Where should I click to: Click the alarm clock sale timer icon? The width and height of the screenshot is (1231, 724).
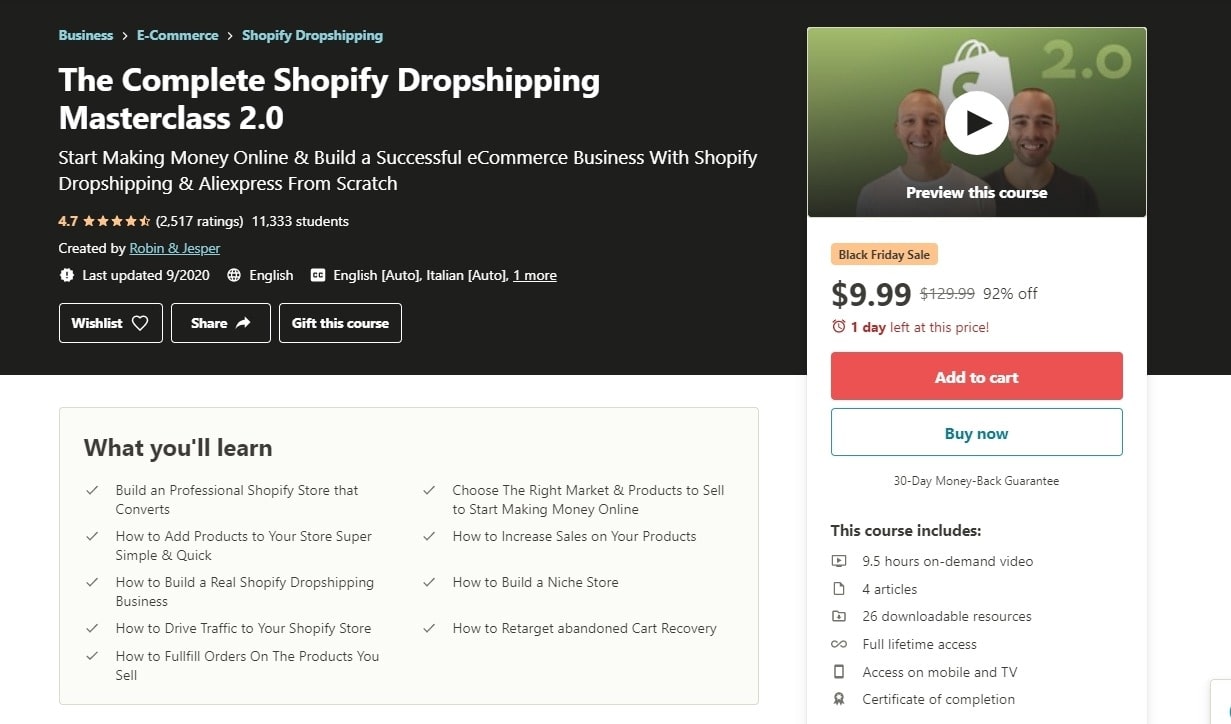point(838,327)
